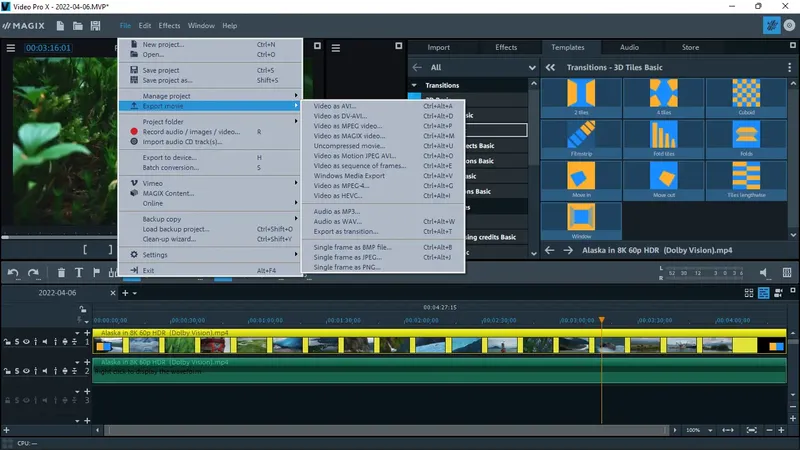The height and width of the screenshot is (450, 800).
Task: Open the zoom 100% dropdown
Action: click(710, 430)
